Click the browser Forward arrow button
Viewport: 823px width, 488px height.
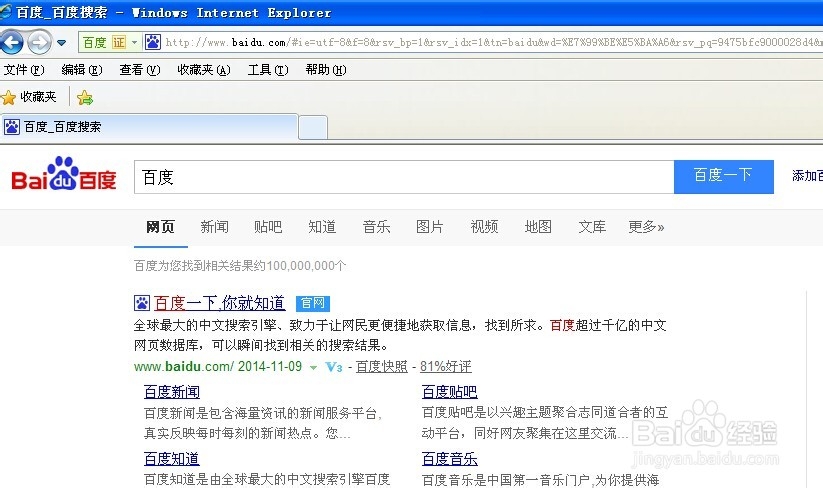pyautogui.click(x=39, y=43)
